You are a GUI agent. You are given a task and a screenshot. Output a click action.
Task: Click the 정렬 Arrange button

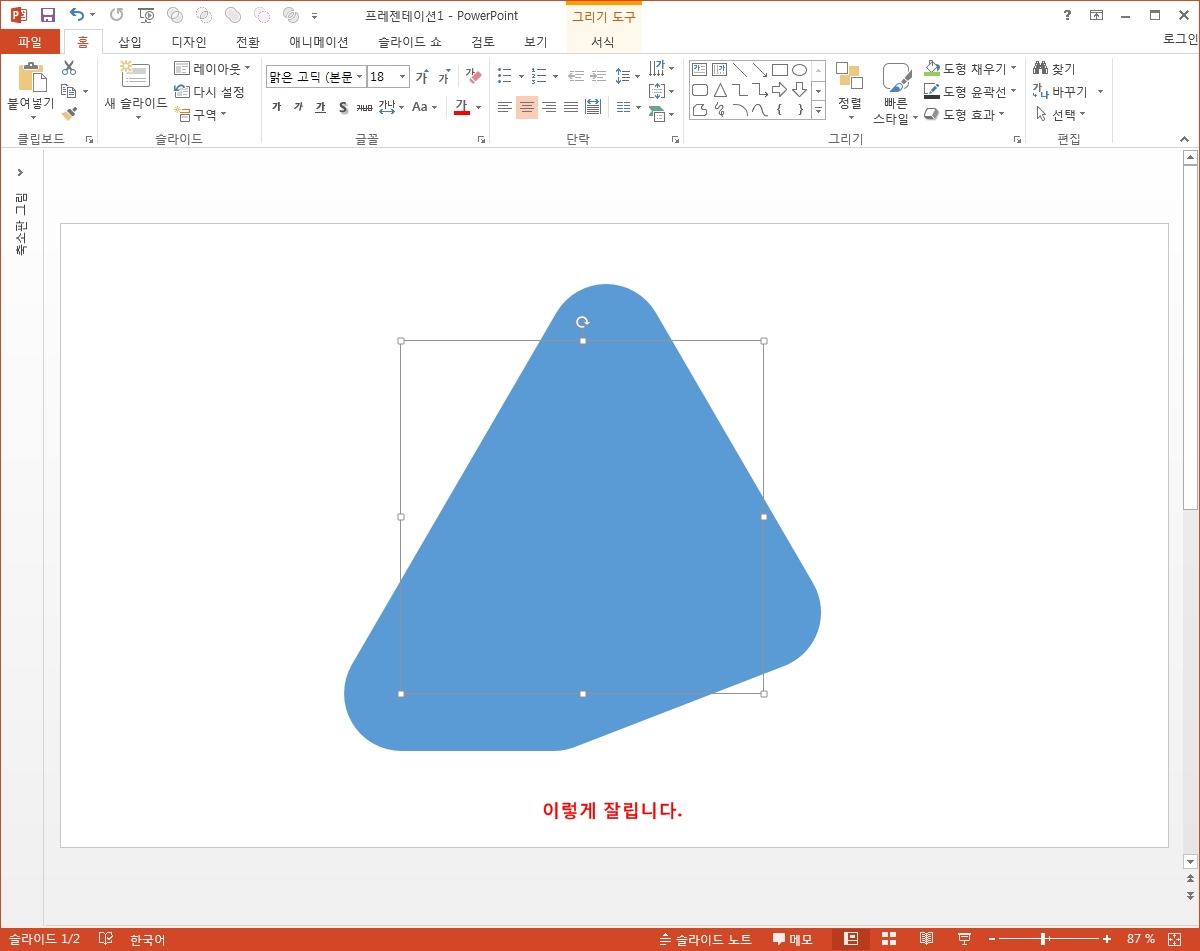tap(849, 90)
